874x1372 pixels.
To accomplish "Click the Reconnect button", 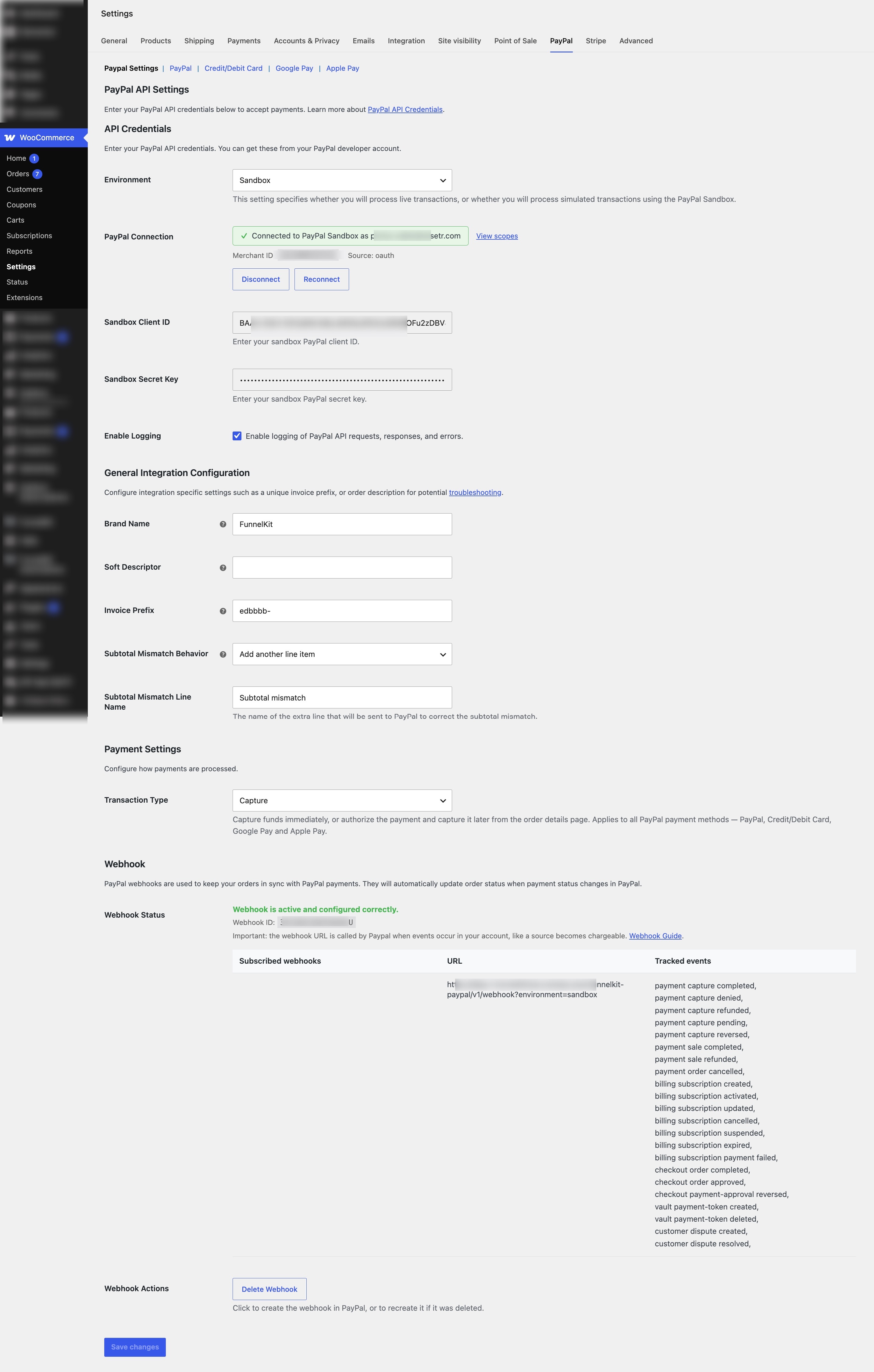I will point(321,279).
